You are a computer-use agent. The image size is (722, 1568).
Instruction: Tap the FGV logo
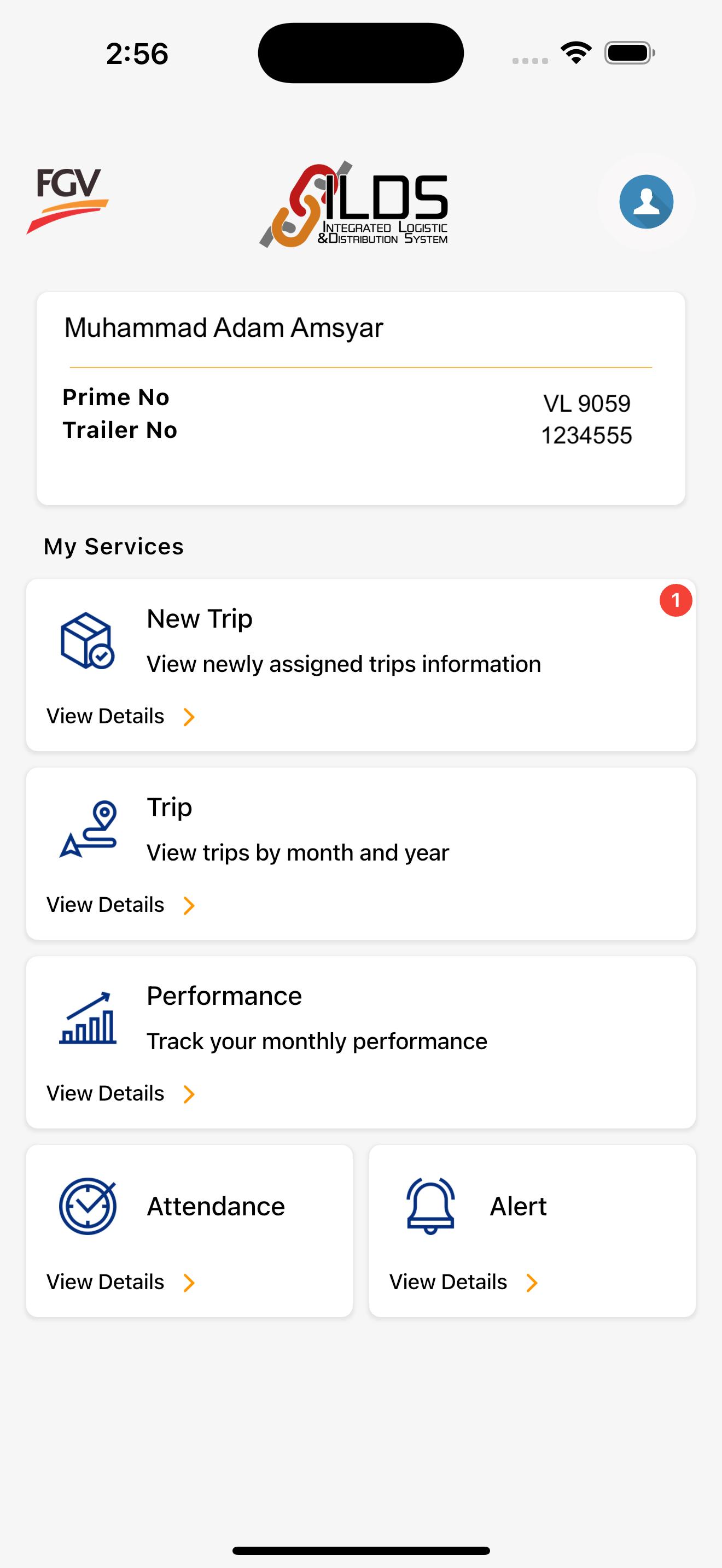[x=68, y=200]
